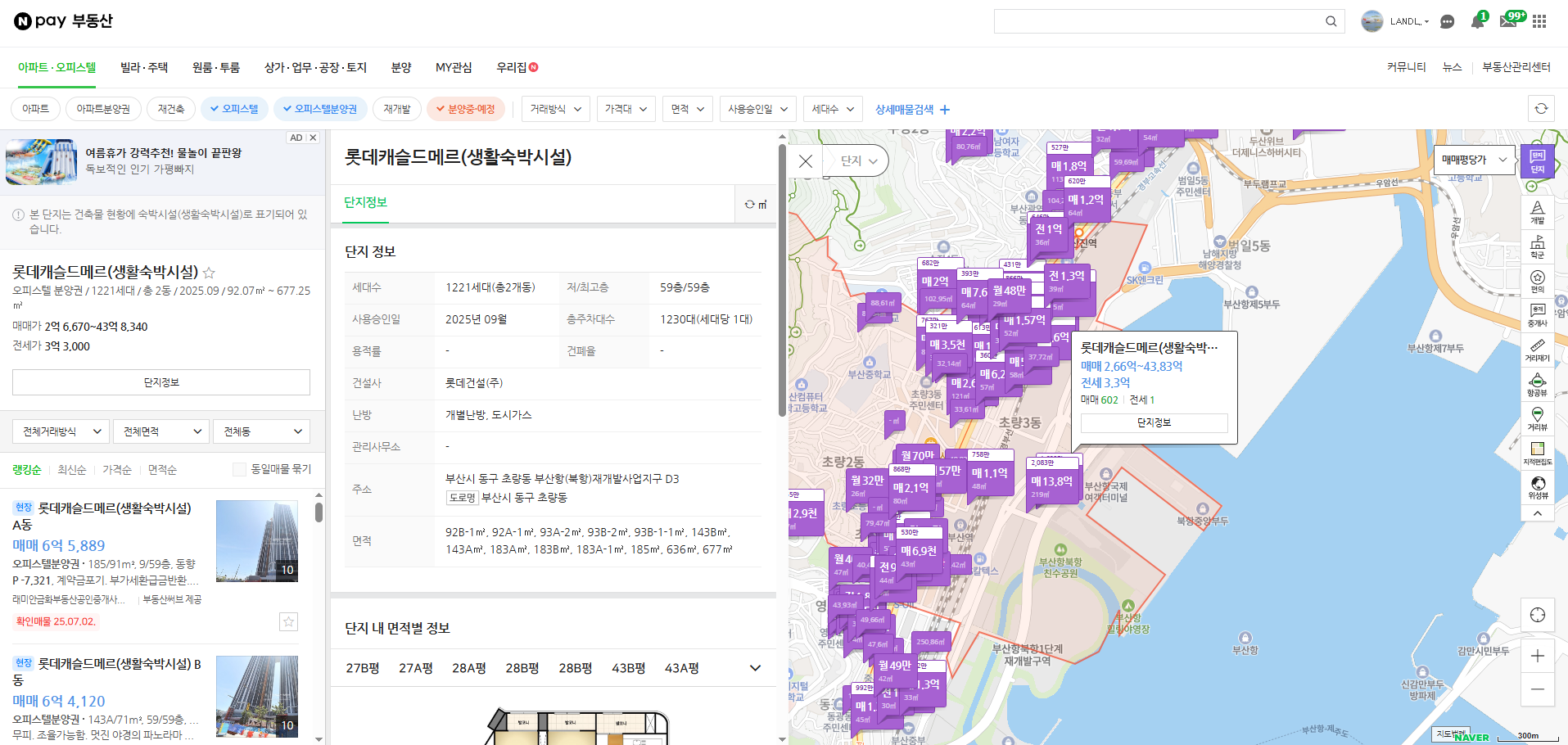
Task: Close the map complex panel with X
Action: click(806, 161)
